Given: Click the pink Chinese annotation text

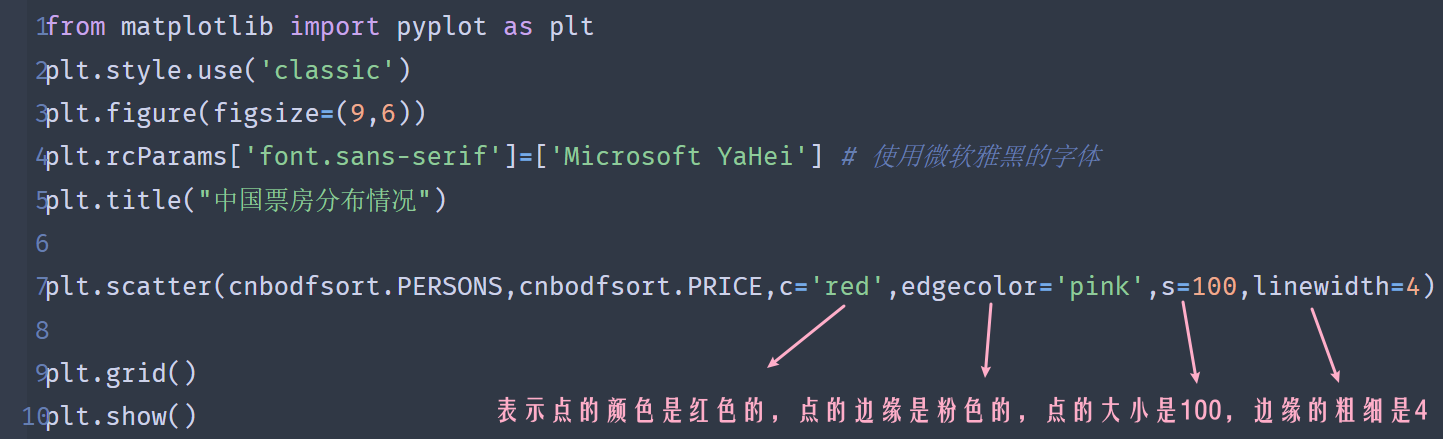Looking at the screenshot, I should 960,411.
